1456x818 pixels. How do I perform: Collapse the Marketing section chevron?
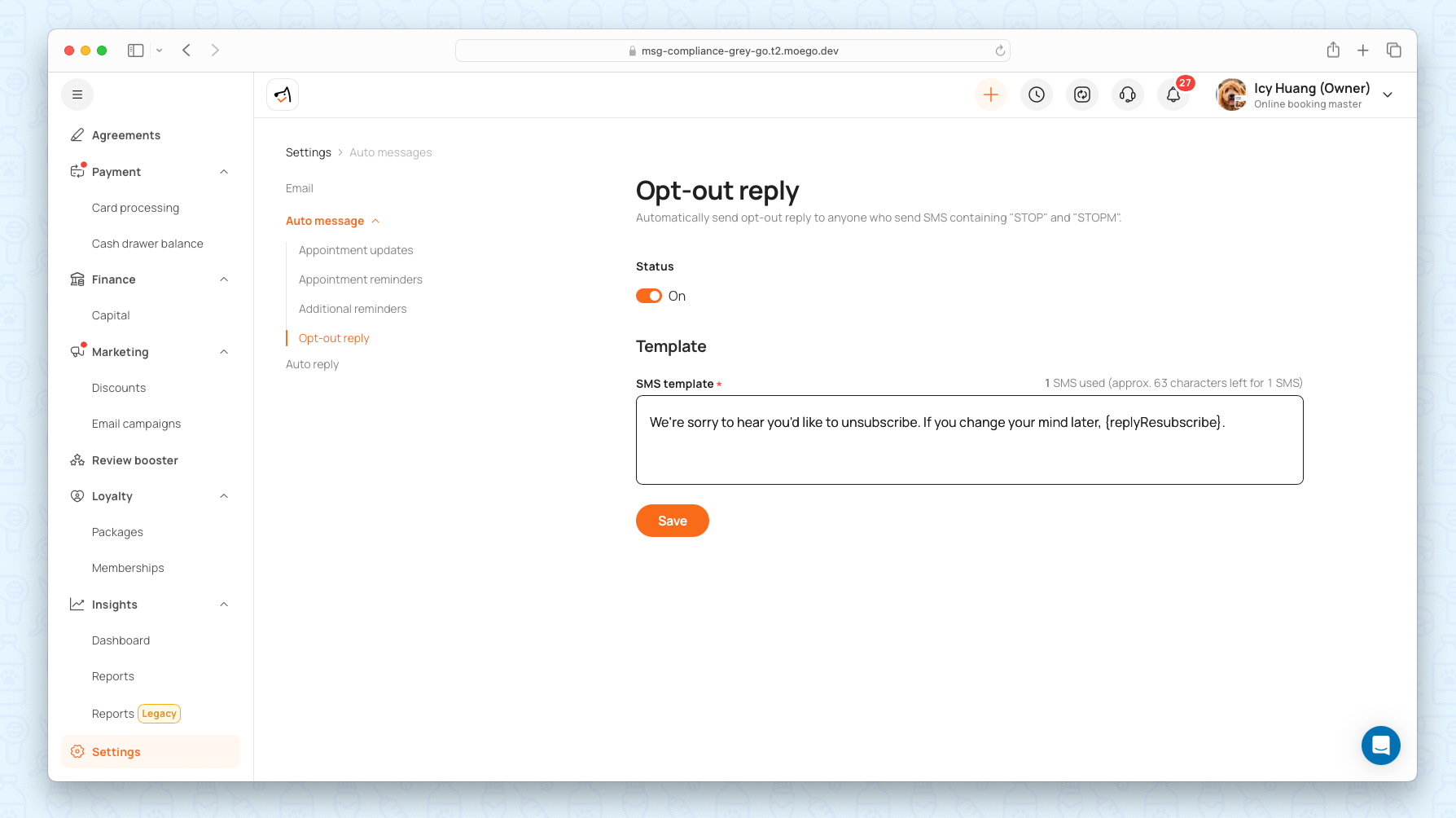(224, 352)
